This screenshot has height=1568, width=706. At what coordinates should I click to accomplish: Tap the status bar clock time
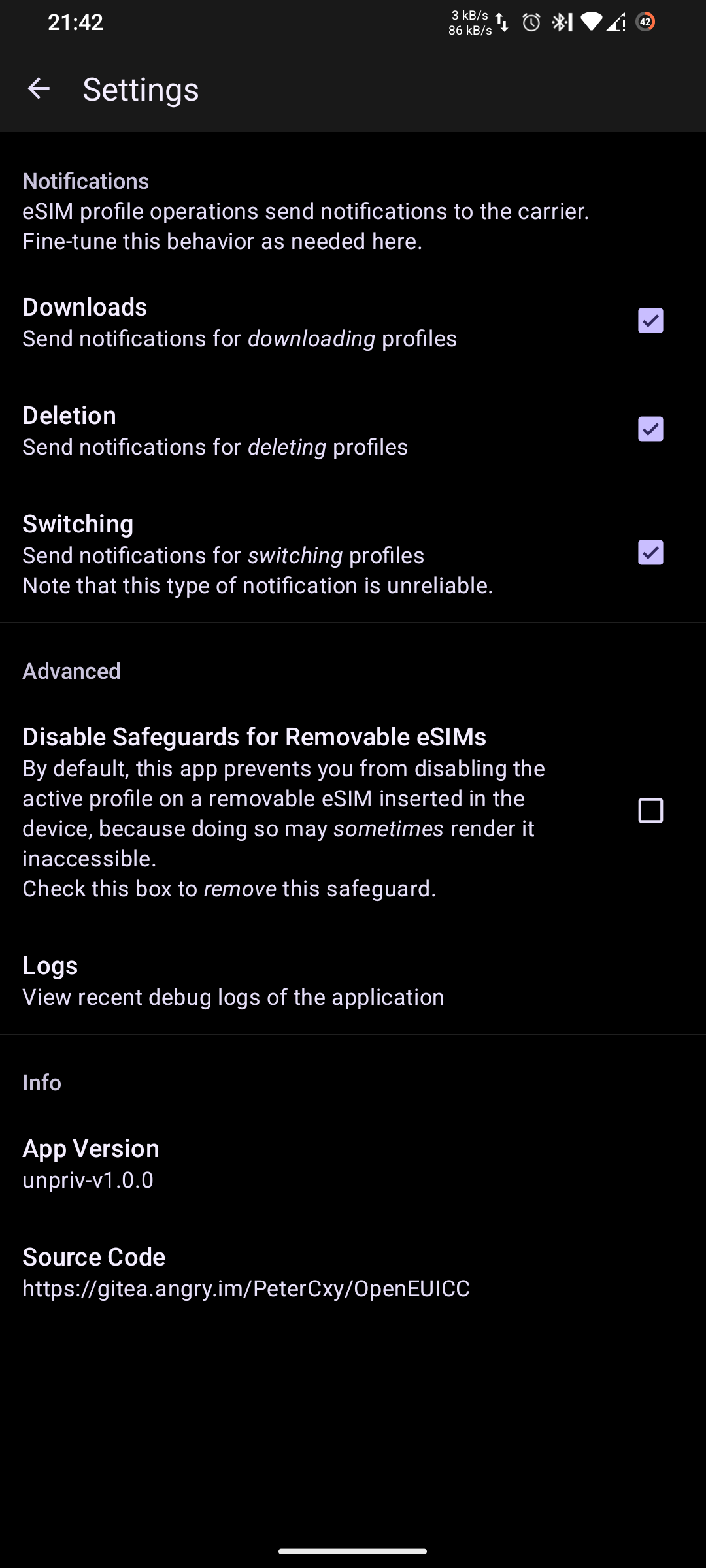(x=75, y=22)
